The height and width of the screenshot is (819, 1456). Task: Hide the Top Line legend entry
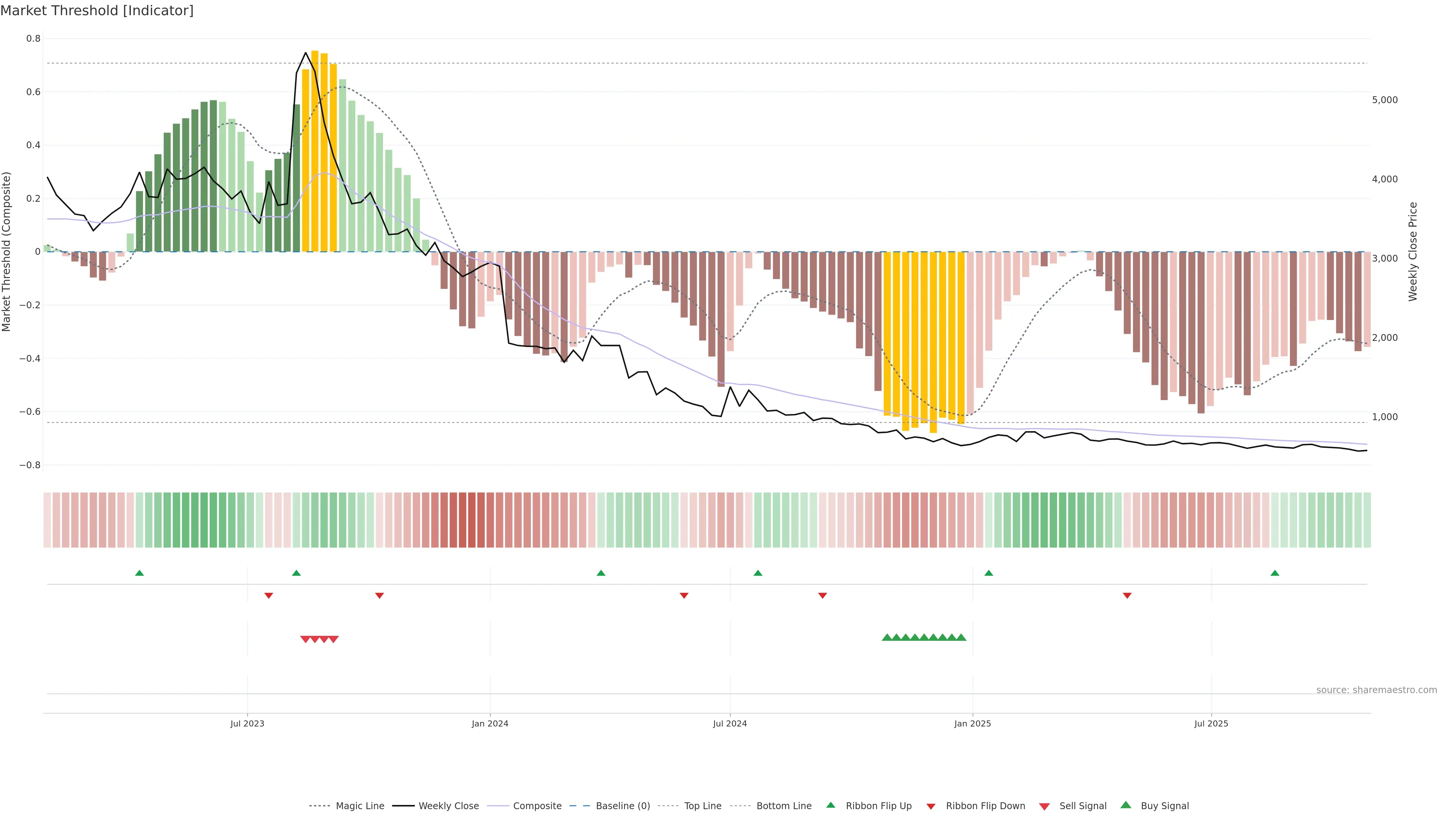(x=703, y=806)
